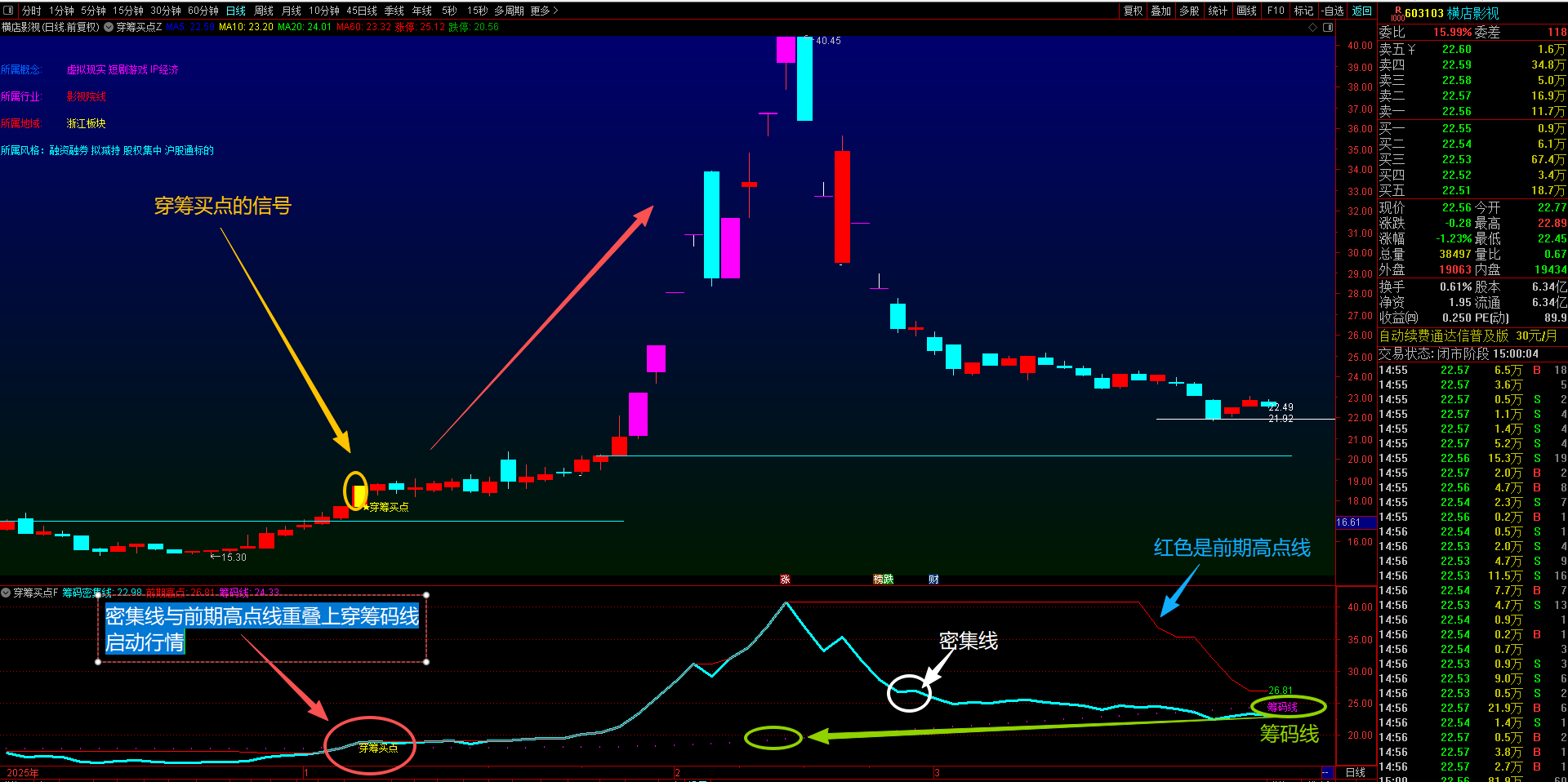Click the 涨 event marker icon

[x=785, y=580]
